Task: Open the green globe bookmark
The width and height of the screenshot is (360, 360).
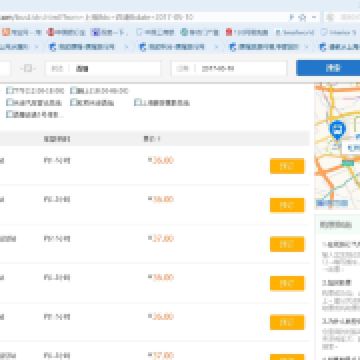Action: click(200, 32)
